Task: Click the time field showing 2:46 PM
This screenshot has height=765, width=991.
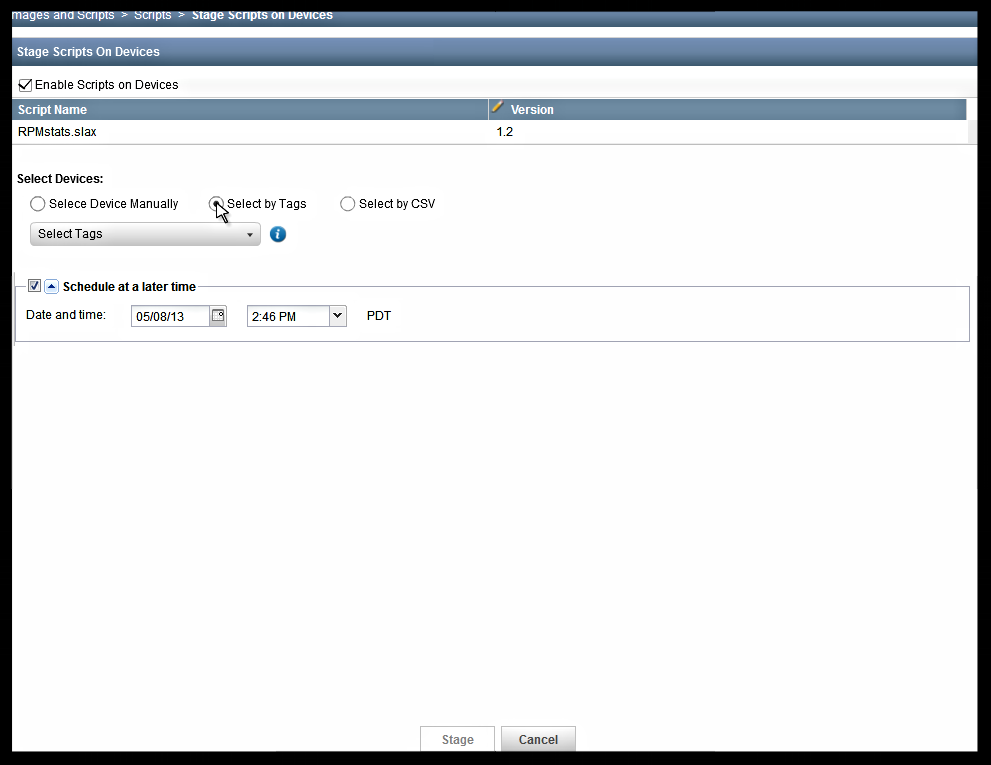Action: coord(288,316)
